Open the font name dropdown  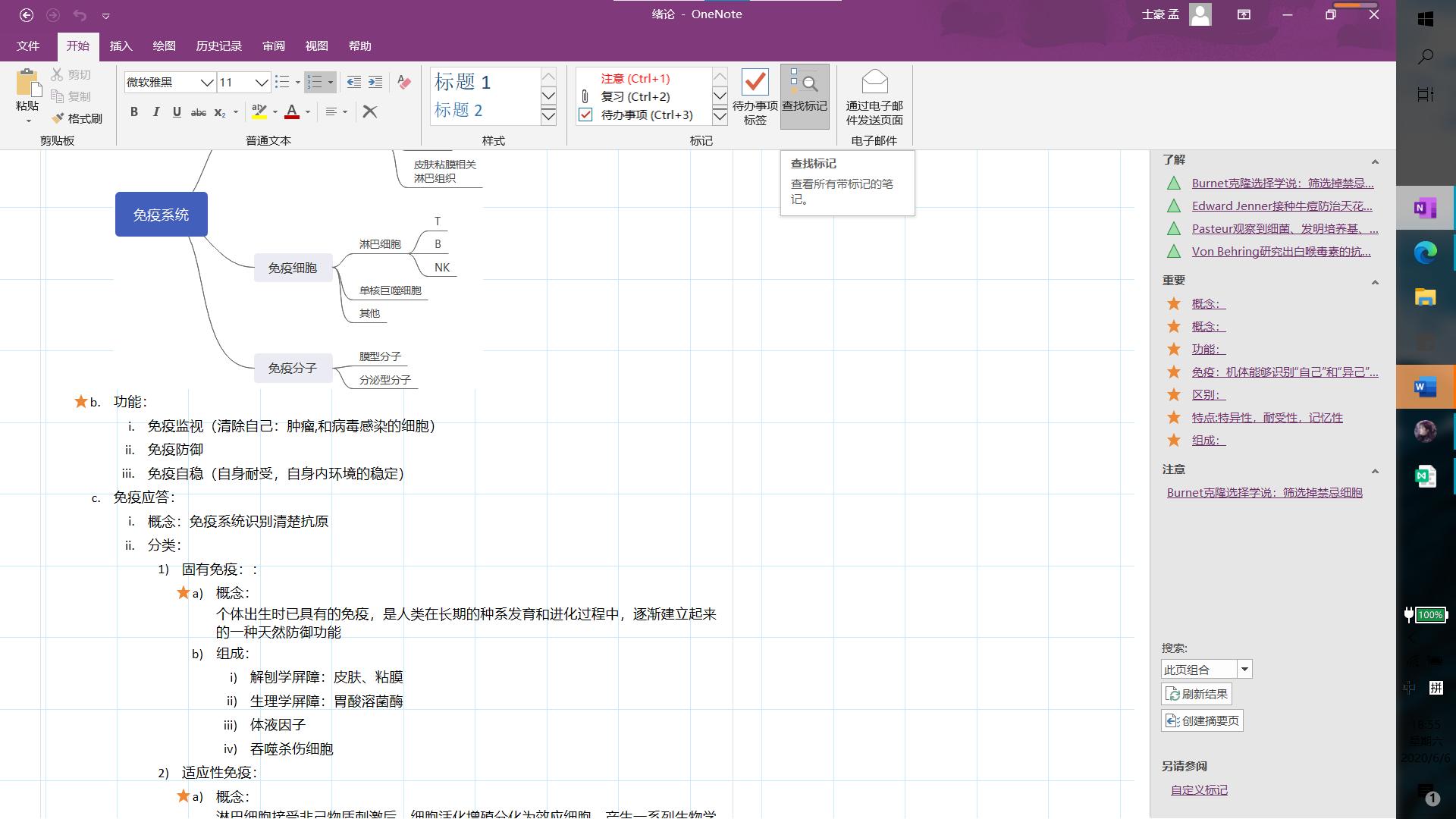(206, 82)
